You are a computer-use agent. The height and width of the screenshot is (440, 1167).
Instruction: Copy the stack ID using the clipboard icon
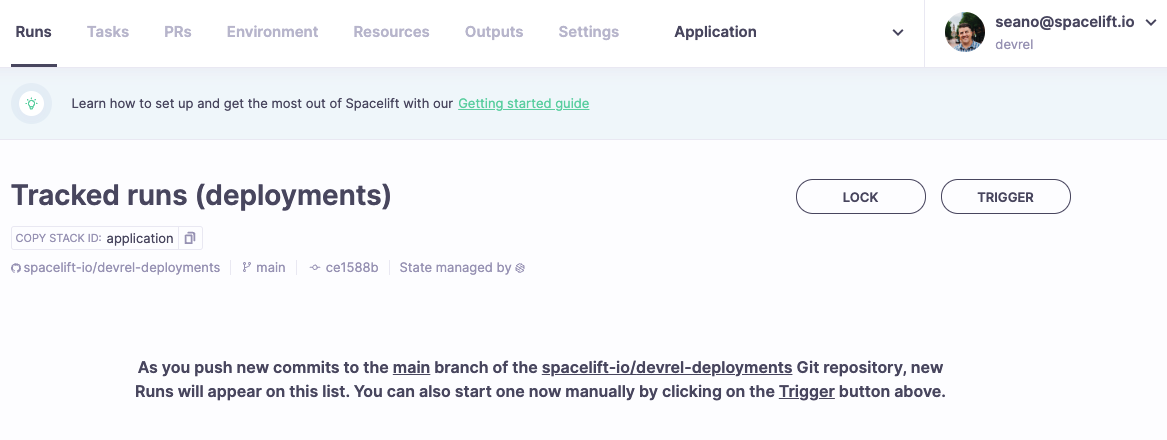click(190, 238)
